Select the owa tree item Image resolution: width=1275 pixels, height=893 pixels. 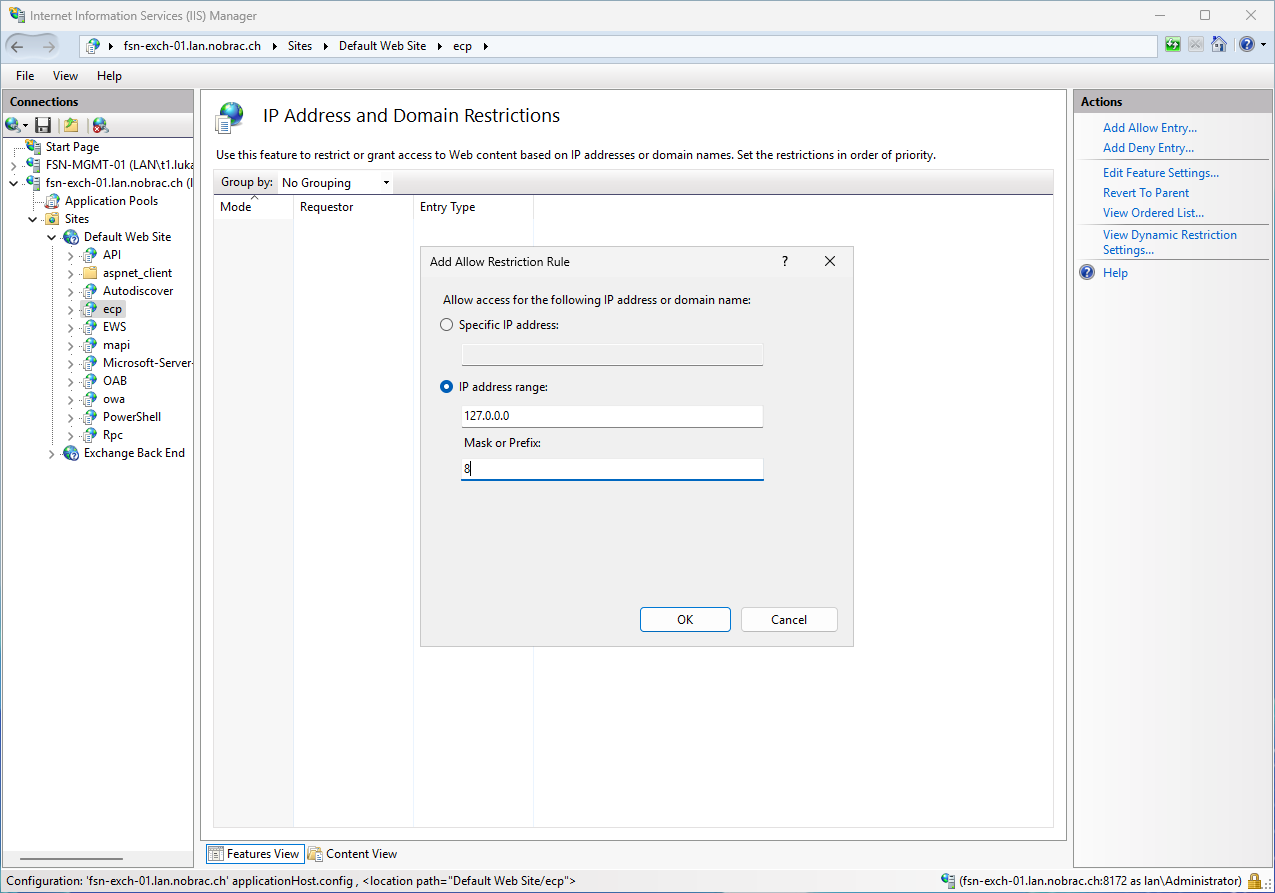pos(113,399)
